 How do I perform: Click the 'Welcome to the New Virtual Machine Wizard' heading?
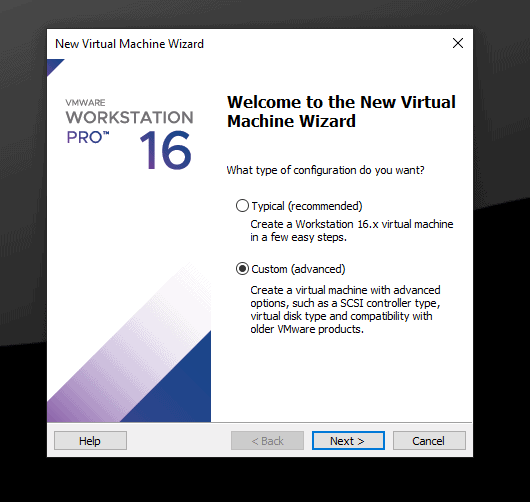(341, 112)
